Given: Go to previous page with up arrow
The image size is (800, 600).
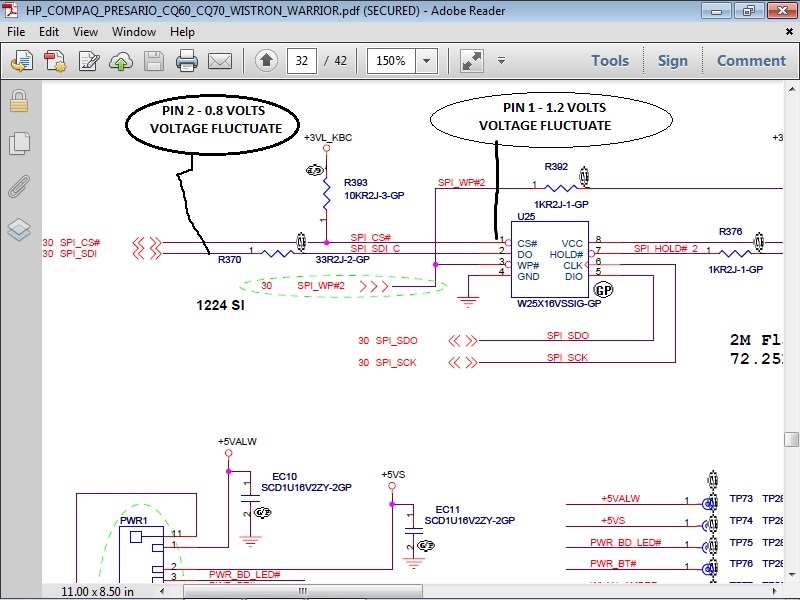Looking at the screenshot, I should click(x=266, y=61).
